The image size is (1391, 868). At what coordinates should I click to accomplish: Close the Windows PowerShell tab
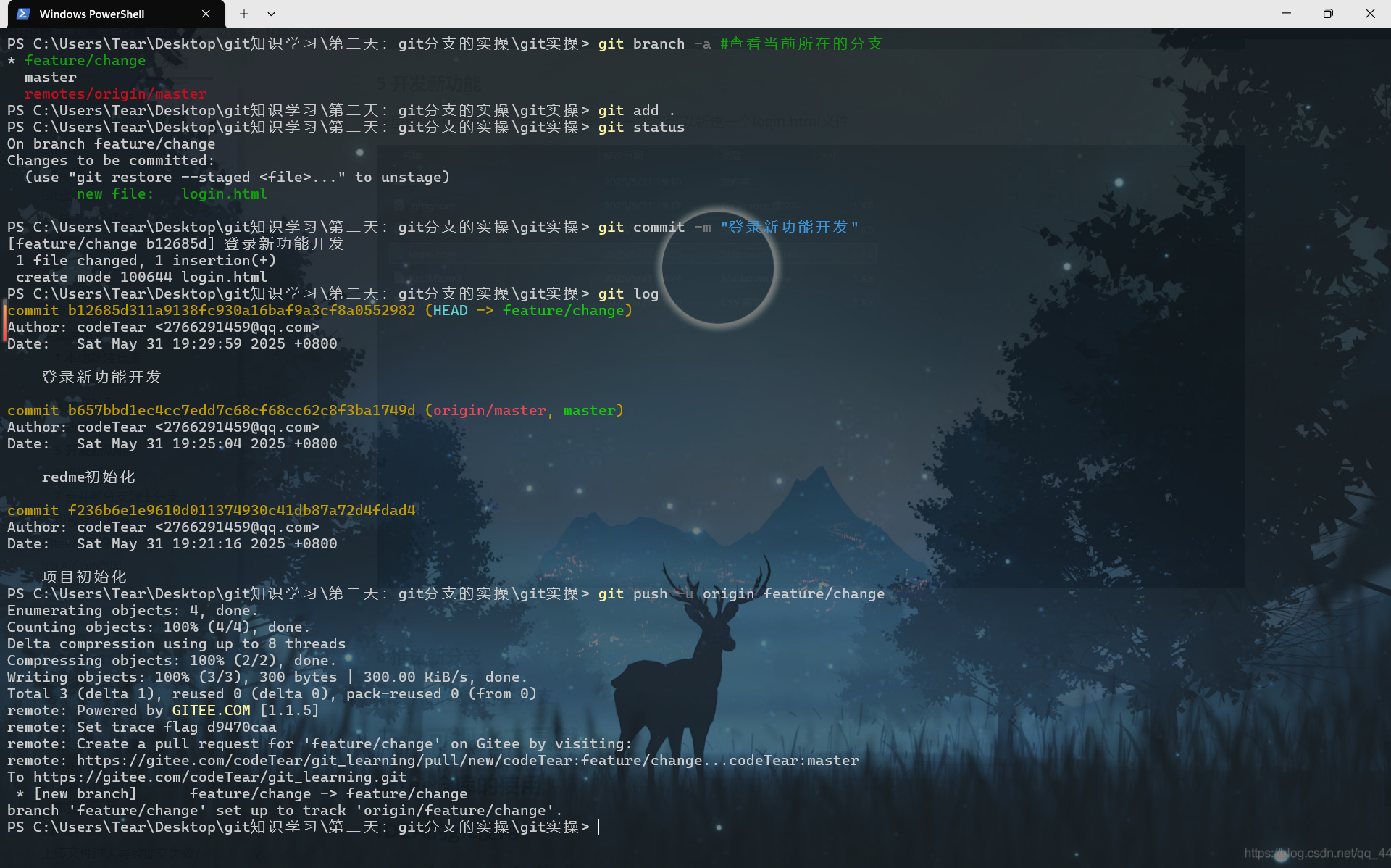pos(206,14)
